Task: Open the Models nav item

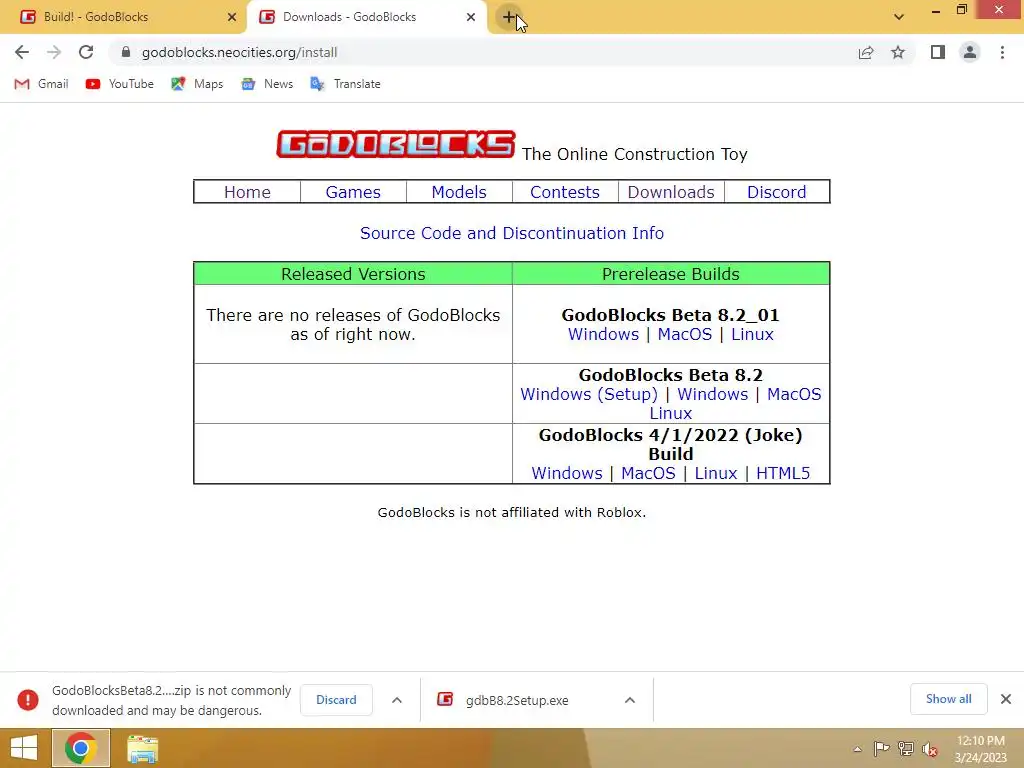Action: point(458,192)
